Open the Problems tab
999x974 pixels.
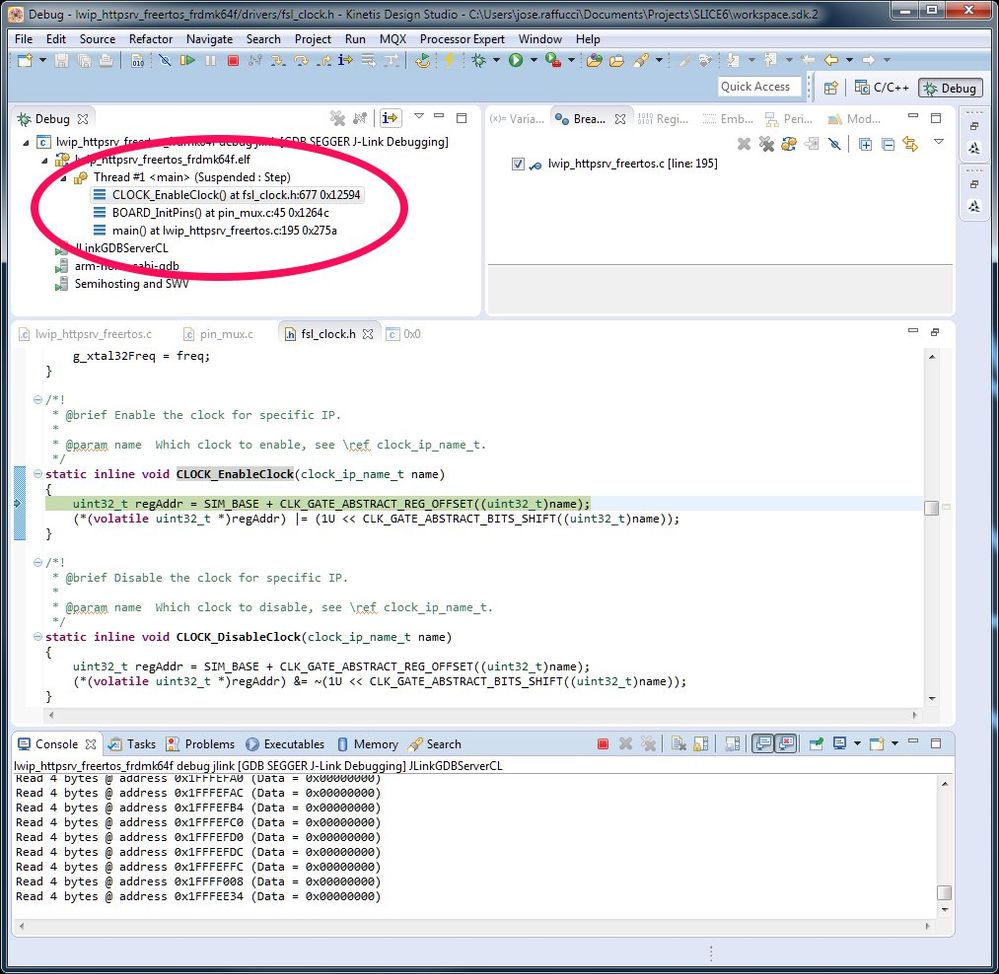click(201, 744)
